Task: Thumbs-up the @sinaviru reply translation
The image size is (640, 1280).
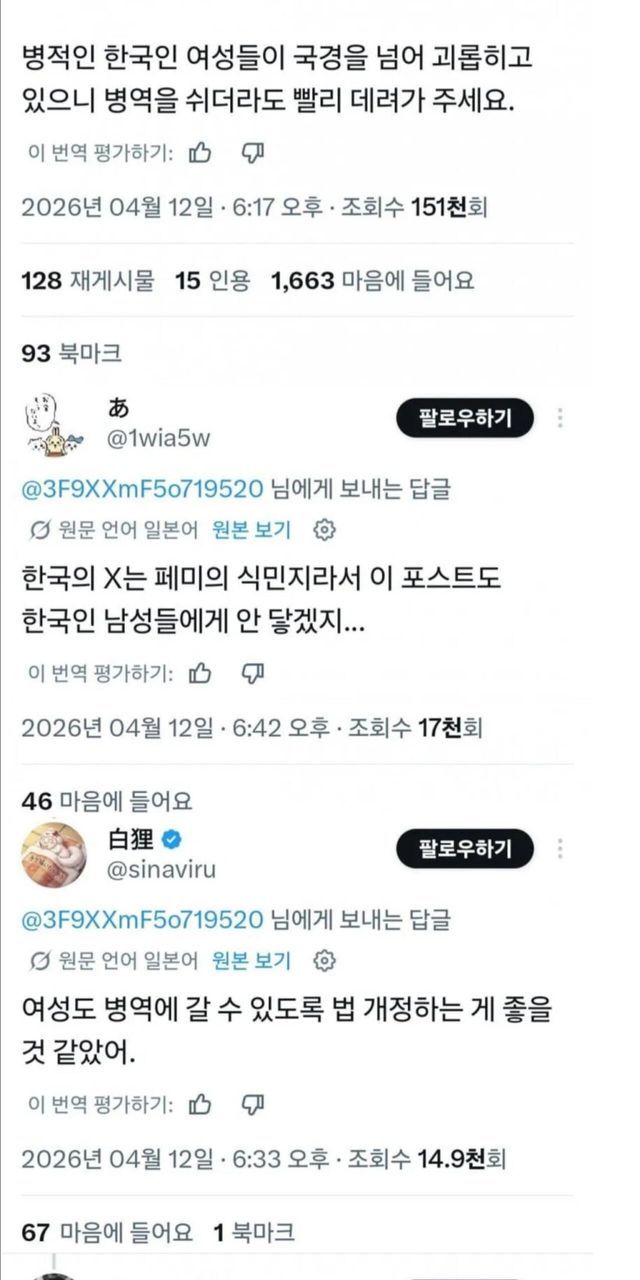Action: point(200,1105)
